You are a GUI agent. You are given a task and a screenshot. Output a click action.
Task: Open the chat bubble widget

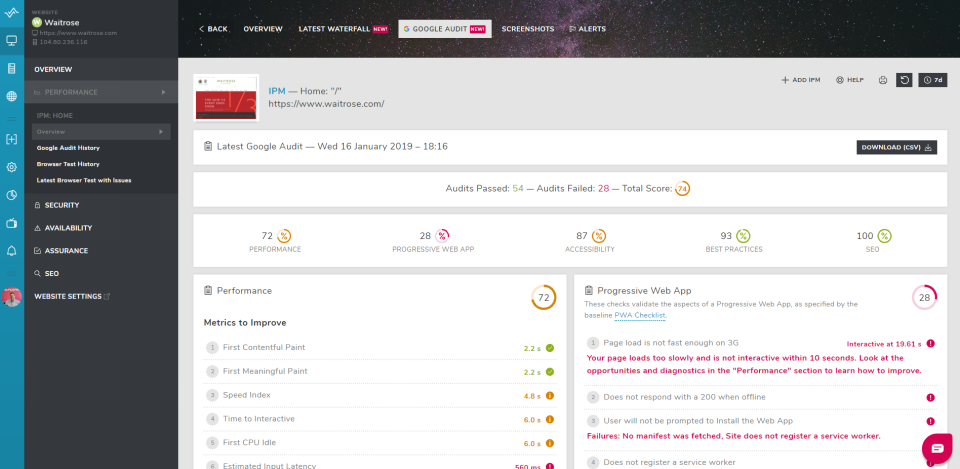coord(937,448)
